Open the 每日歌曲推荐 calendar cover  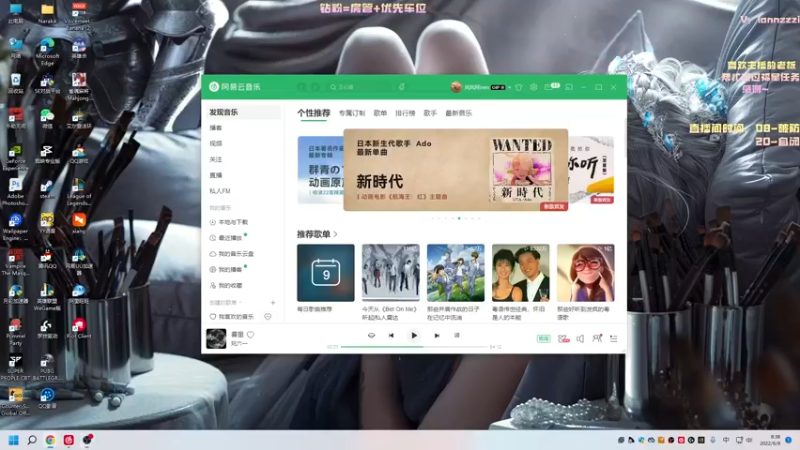[x=326, y=273]
